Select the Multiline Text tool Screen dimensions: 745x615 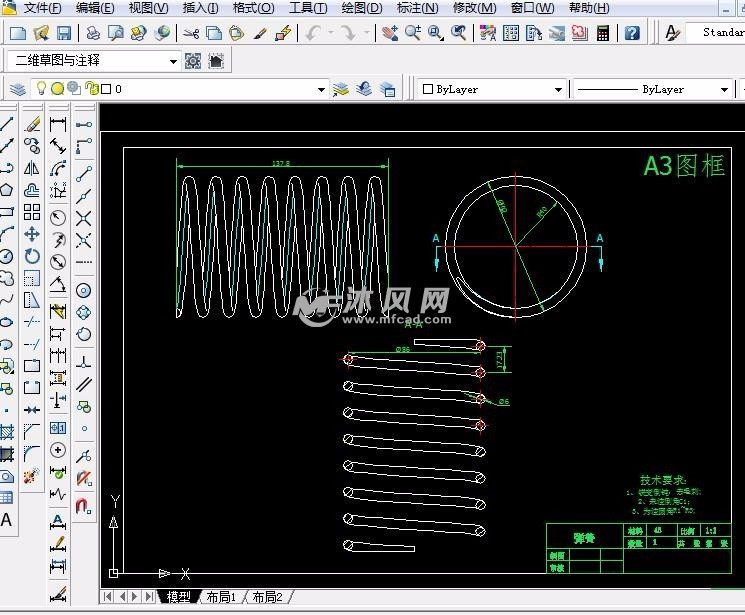(6, 520)
